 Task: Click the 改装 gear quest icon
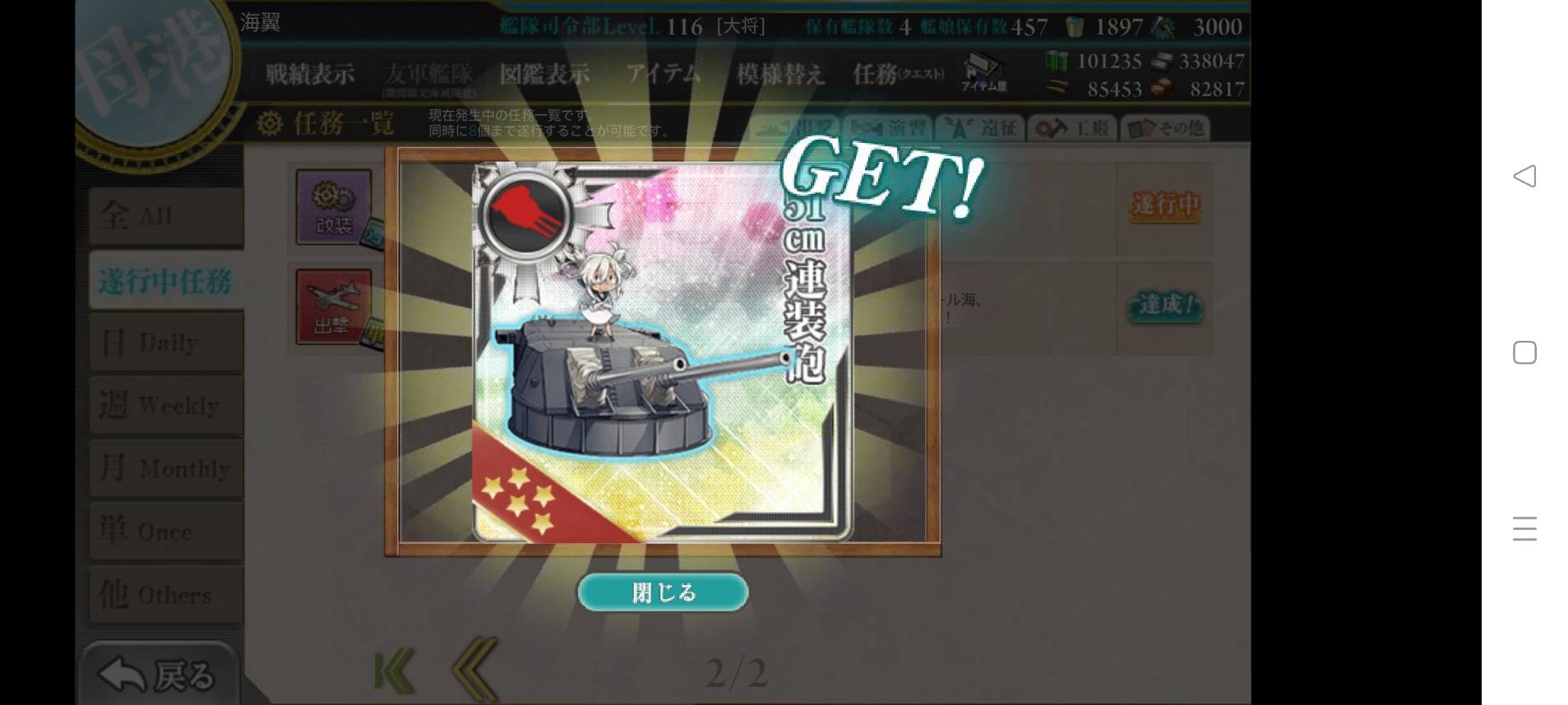click(334, 206)
